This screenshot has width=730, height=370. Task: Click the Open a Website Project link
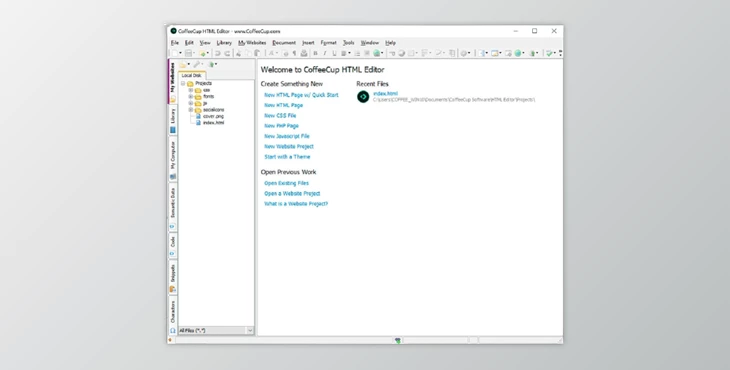click(292, 193)
